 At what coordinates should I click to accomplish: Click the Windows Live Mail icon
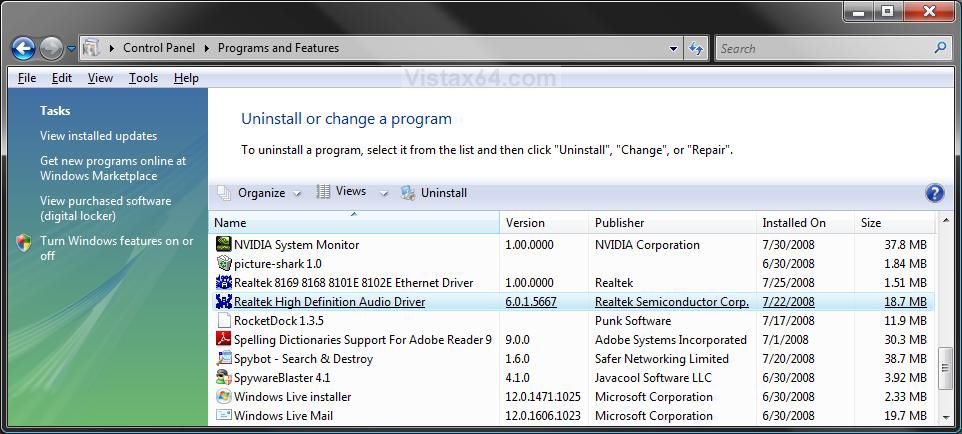tap(224, 416)
